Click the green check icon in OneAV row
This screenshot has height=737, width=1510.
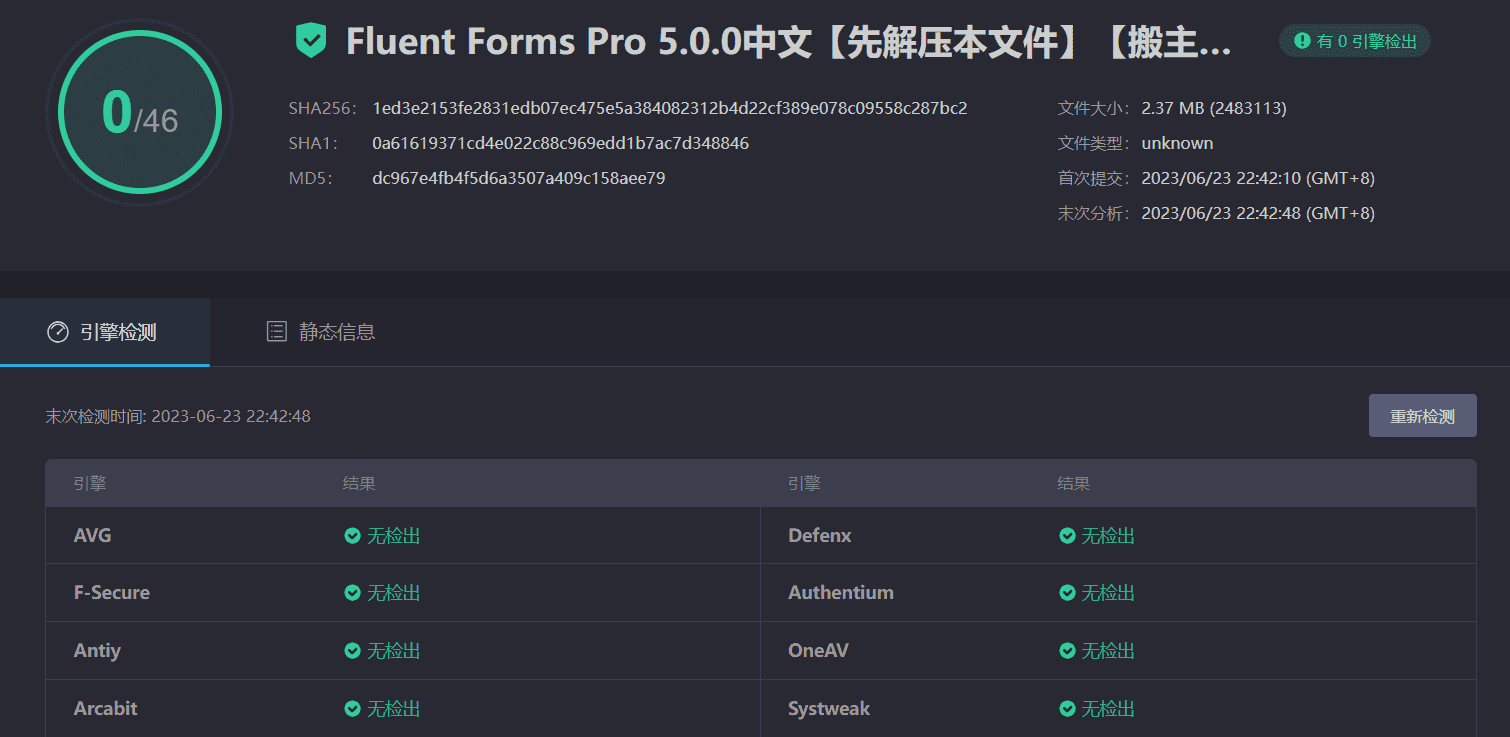pos(1067,651)
